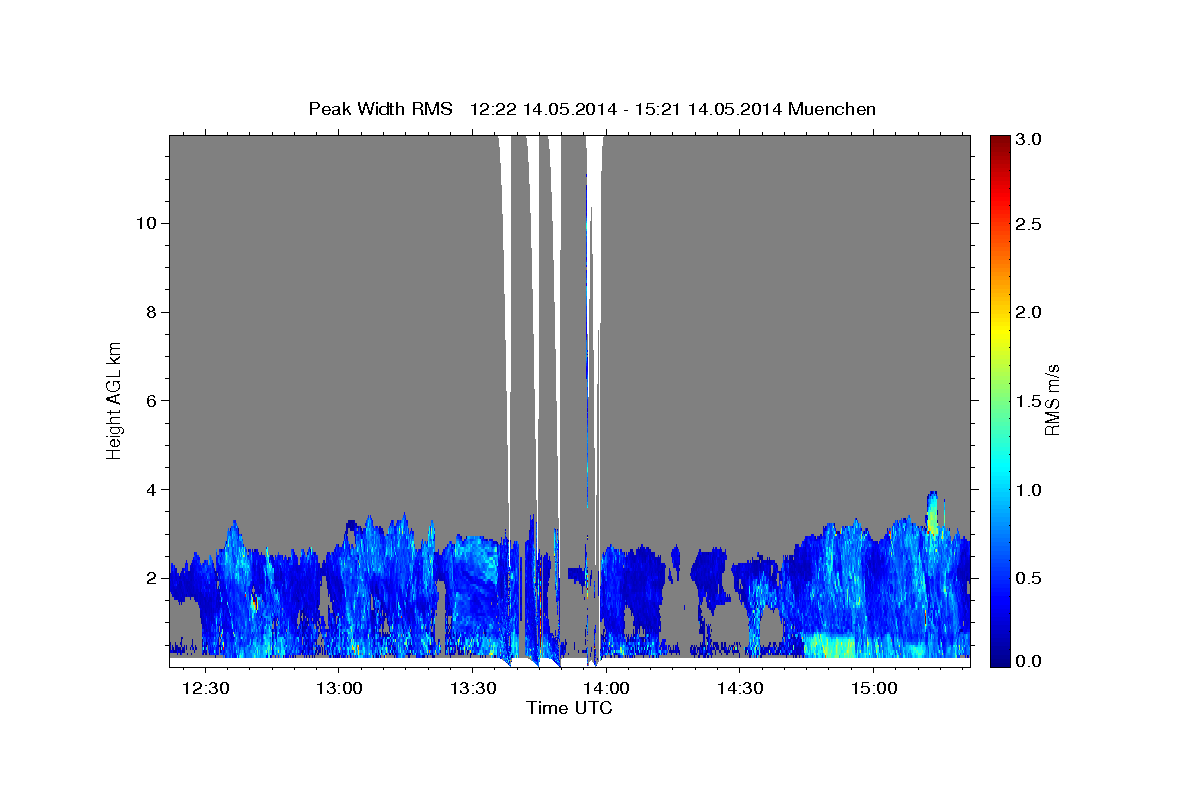Image resolution: width=1200 pixels, height=800 pixels.
Task: Click the height tick label 4
Action: [151, 490]
